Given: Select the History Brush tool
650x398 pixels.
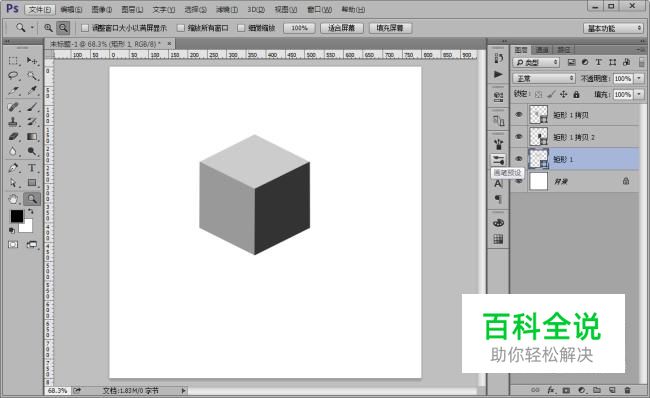Looking at the screenshot, I should coord(32,121).
